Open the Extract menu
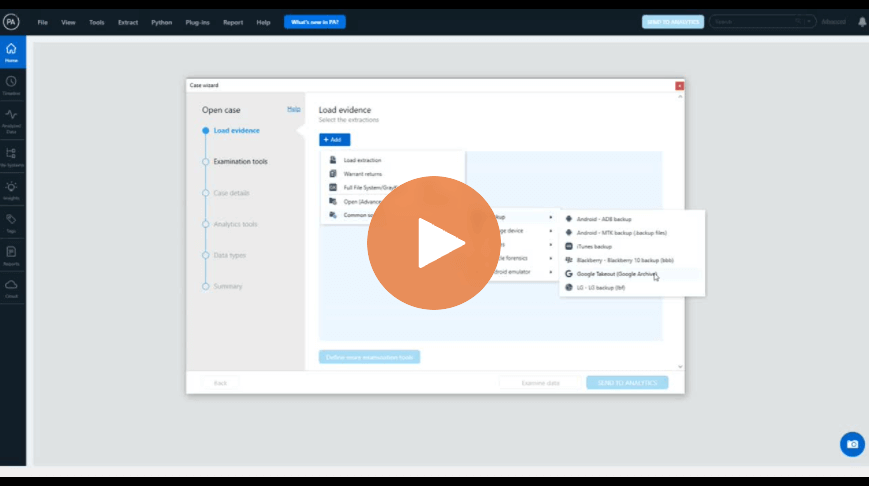This screenshot has width=869, height=486. point(128,22)
